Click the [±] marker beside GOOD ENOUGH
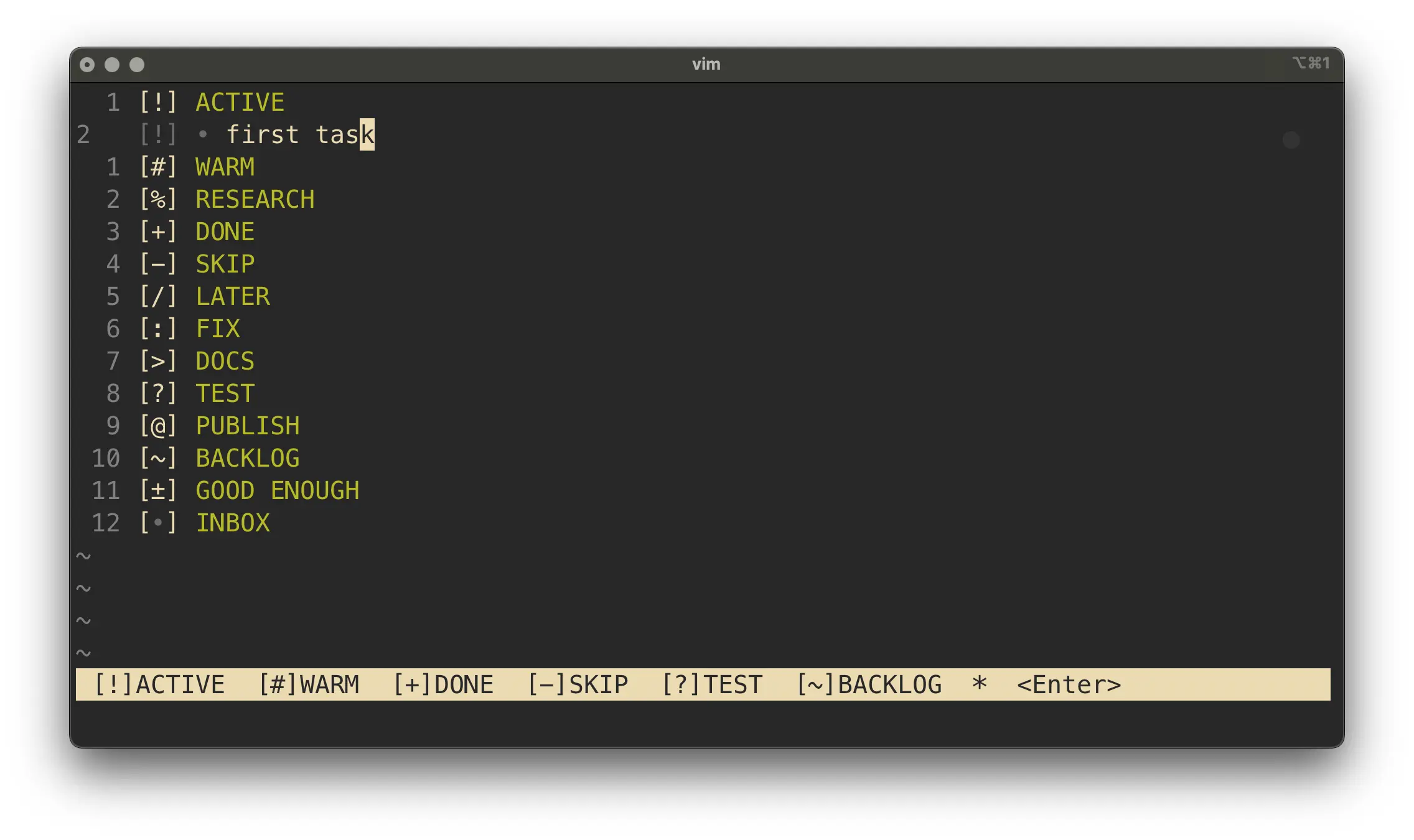The height and width of the screenshot is (840, 1414). (x=158, y=490)
